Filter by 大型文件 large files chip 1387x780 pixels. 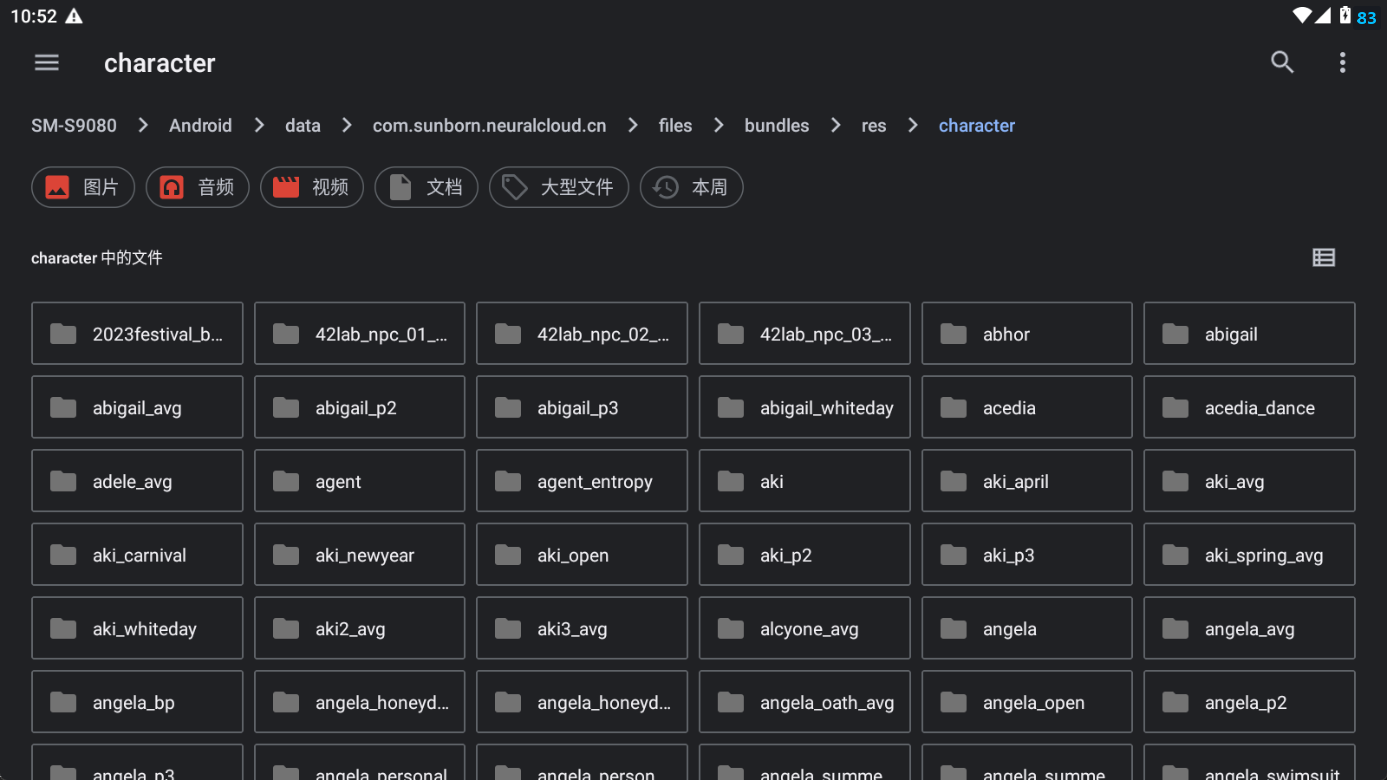(x=559, y=187)
